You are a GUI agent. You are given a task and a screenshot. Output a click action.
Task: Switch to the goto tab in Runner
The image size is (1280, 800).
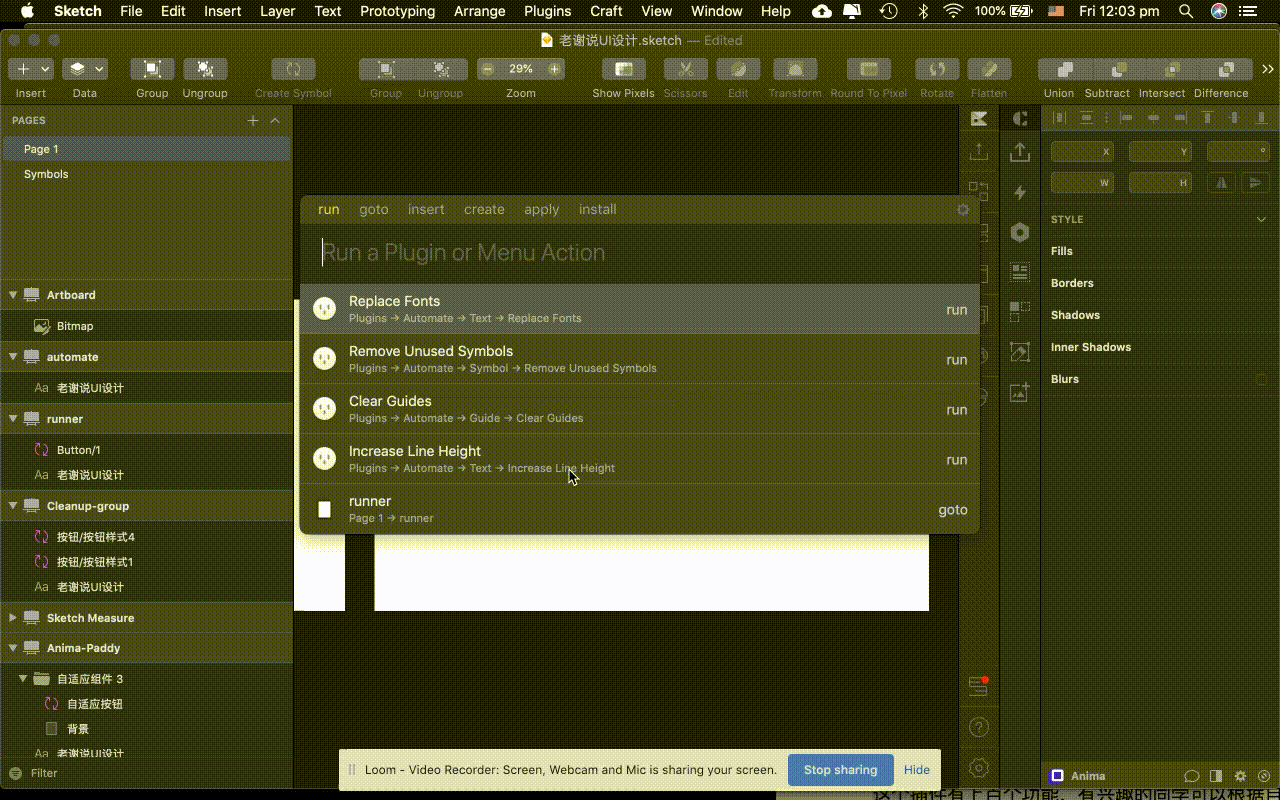point(374,210)
